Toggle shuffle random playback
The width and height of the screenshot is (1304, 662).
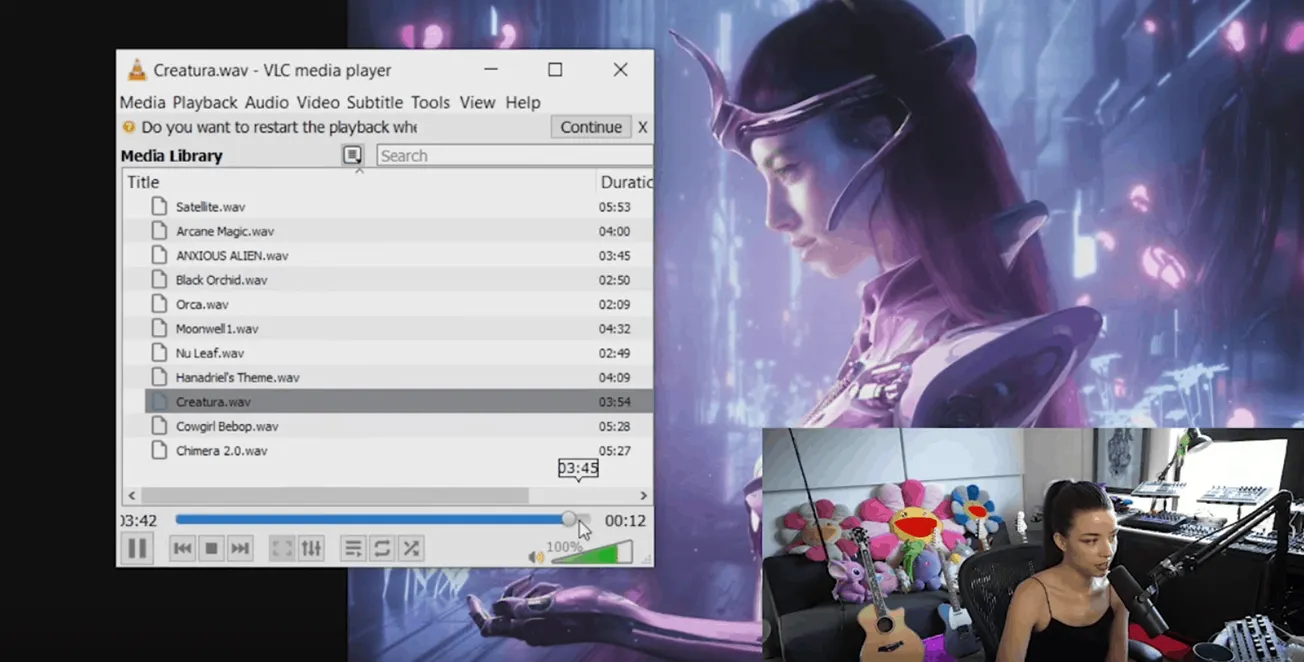click(411, 548)
